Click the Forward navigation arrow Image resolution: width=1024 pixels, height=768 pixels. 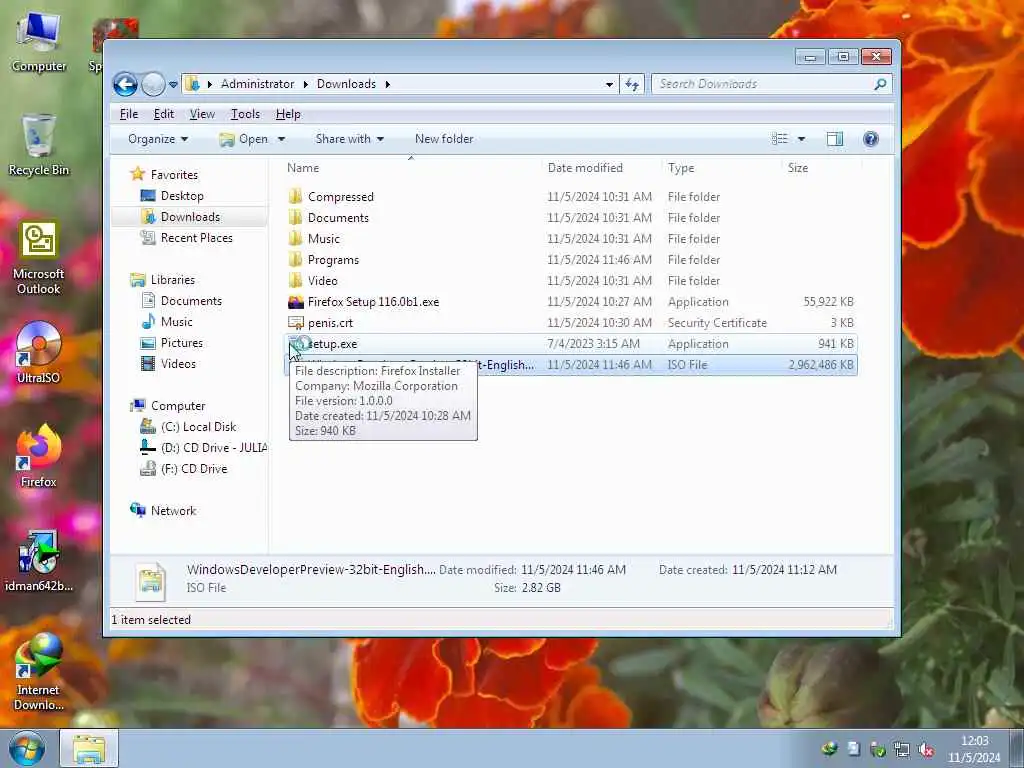pyautogui.click(x=153, y=84)
